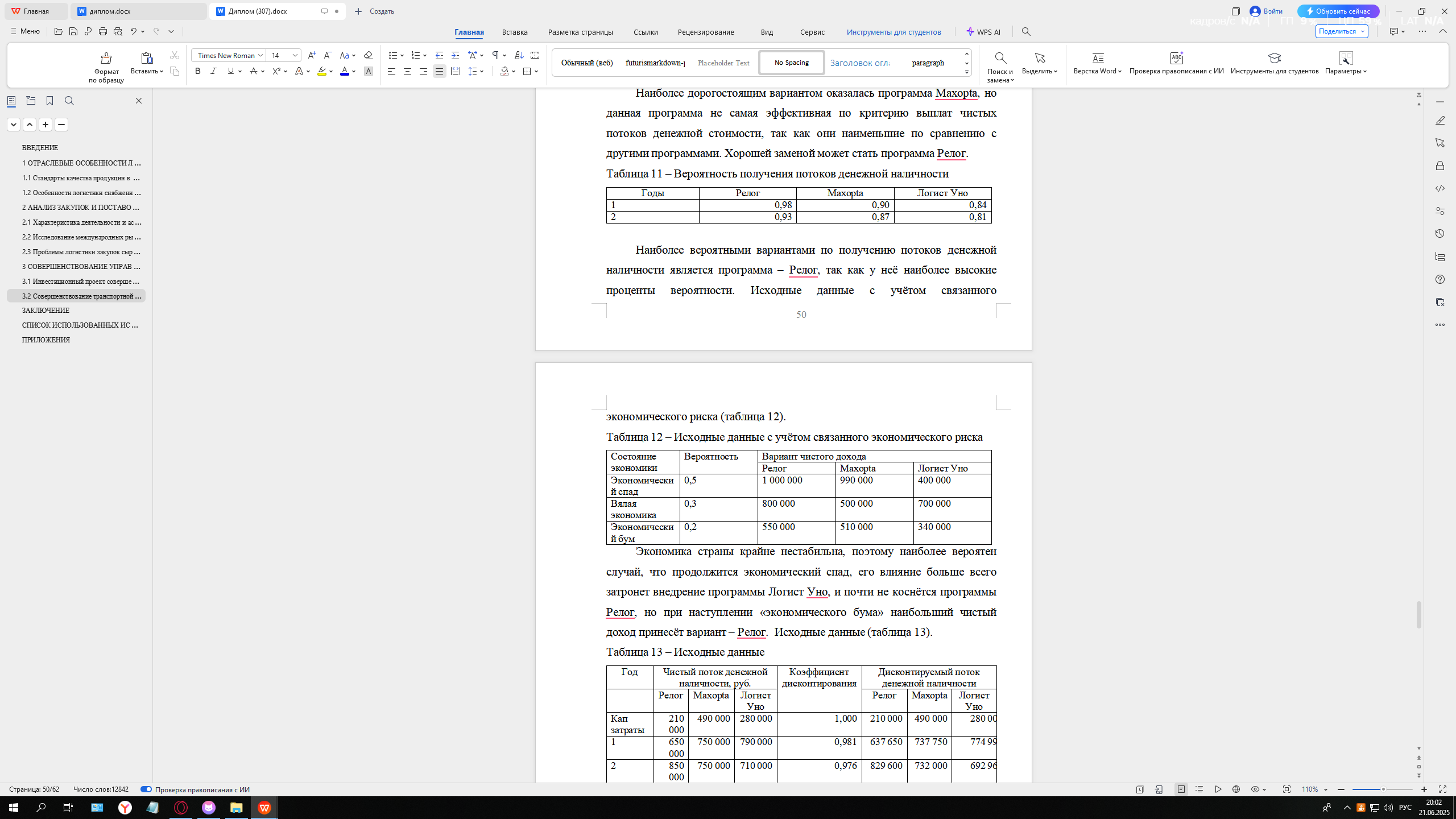Click the Update now button
This screenshot has width=1456, height=819.
(x=1338, y=11)
